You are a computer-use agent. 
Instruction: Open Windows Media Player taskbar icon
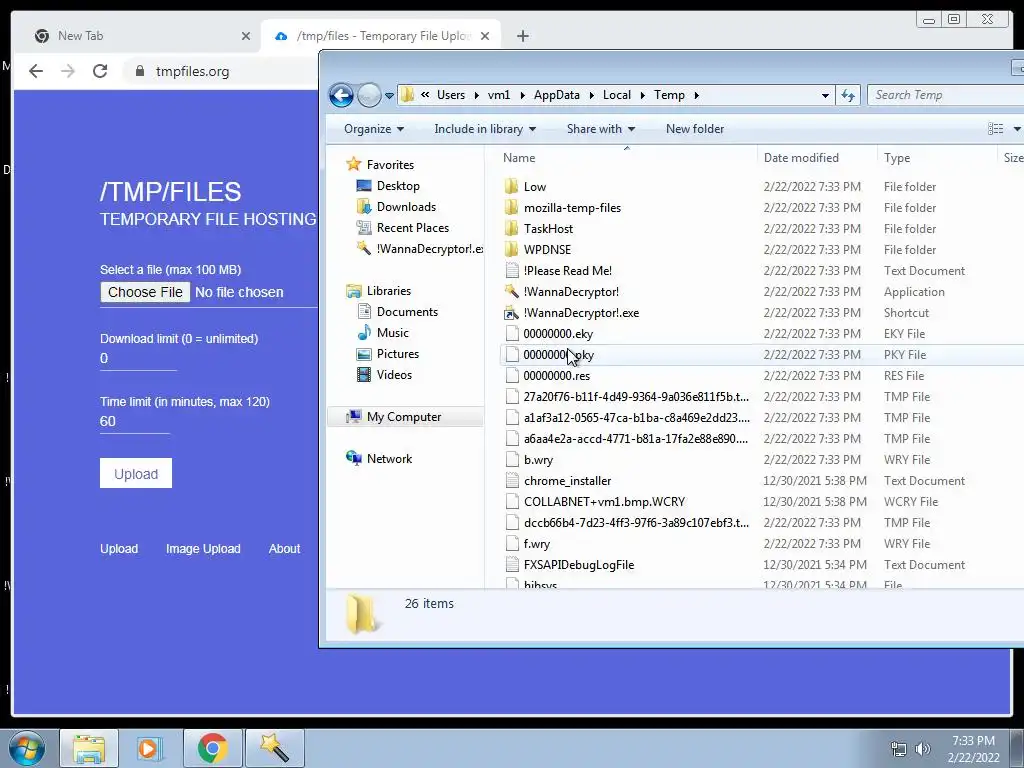(x=149, y=748)
